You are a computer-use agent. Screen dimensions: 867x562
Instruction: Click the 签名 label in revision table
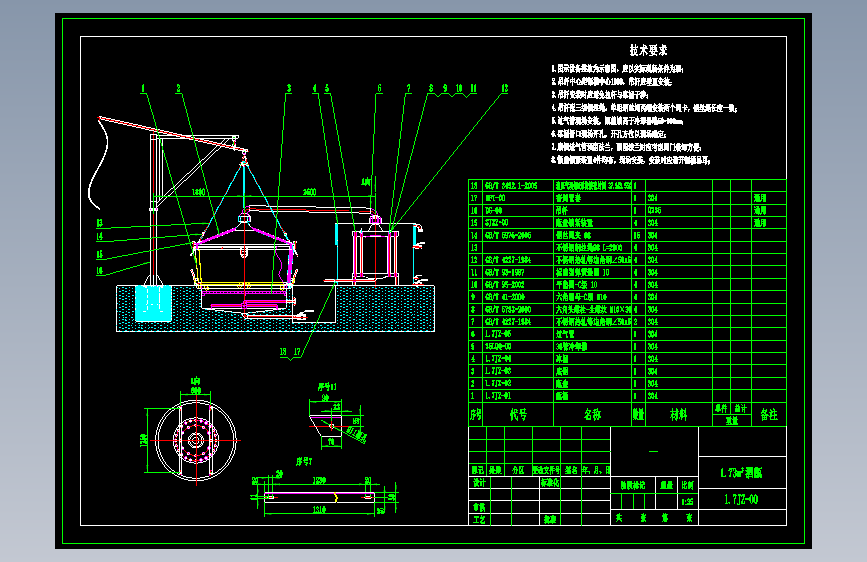(x=571, y=470)
